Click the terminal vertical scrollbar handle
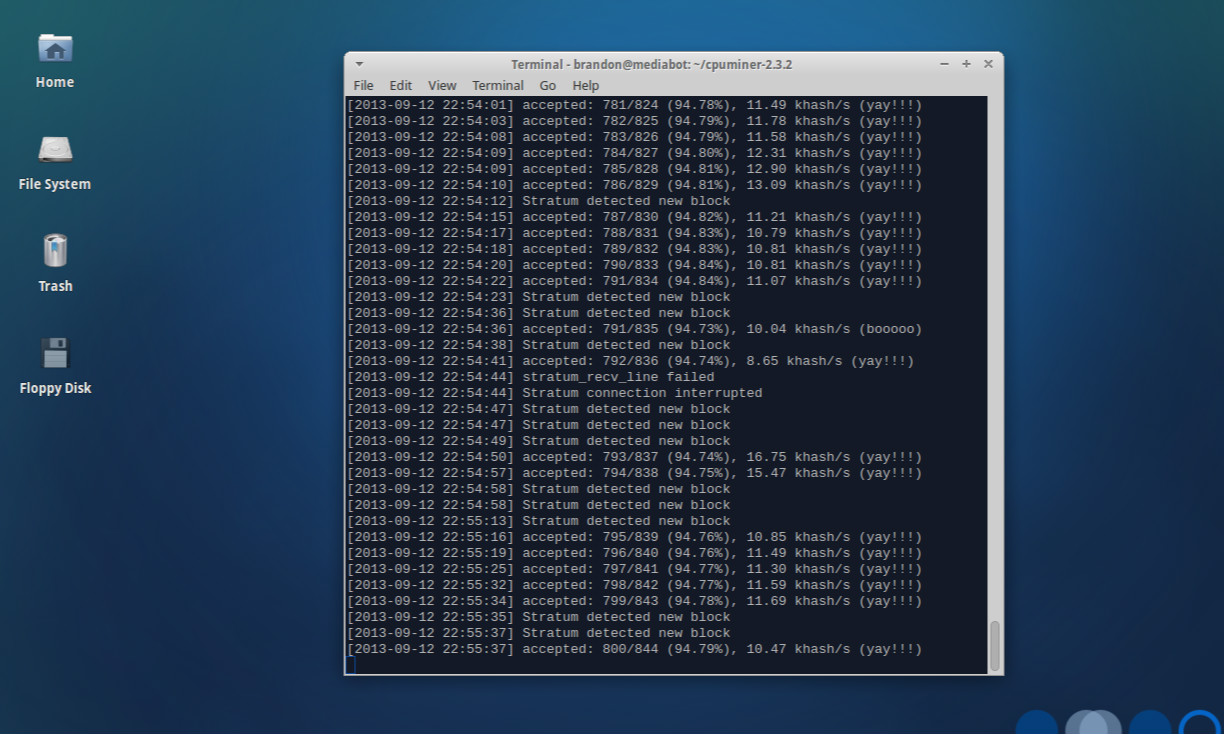The width and height of the screenshot is (1224, 734). tap(994, 646)
